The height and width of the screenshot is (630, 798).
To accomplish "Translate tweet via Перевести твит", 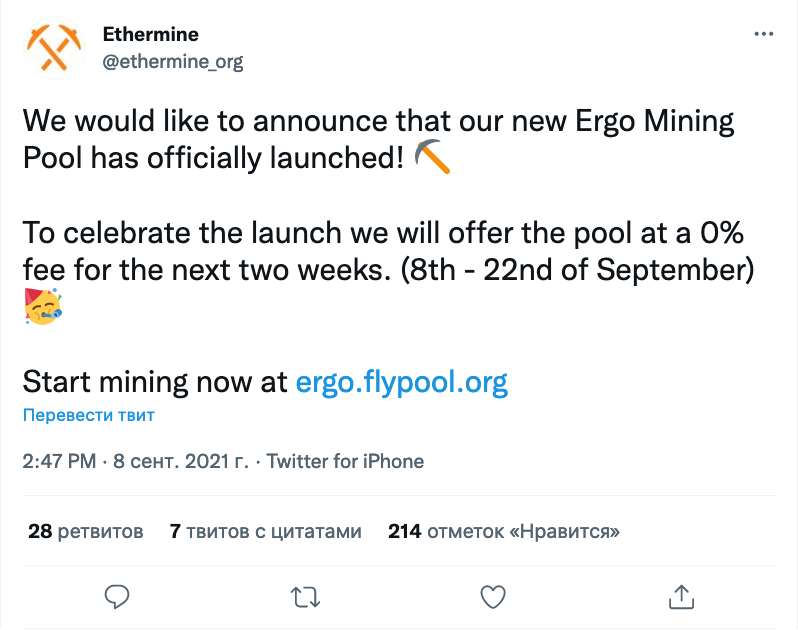I will pos(89,415).
